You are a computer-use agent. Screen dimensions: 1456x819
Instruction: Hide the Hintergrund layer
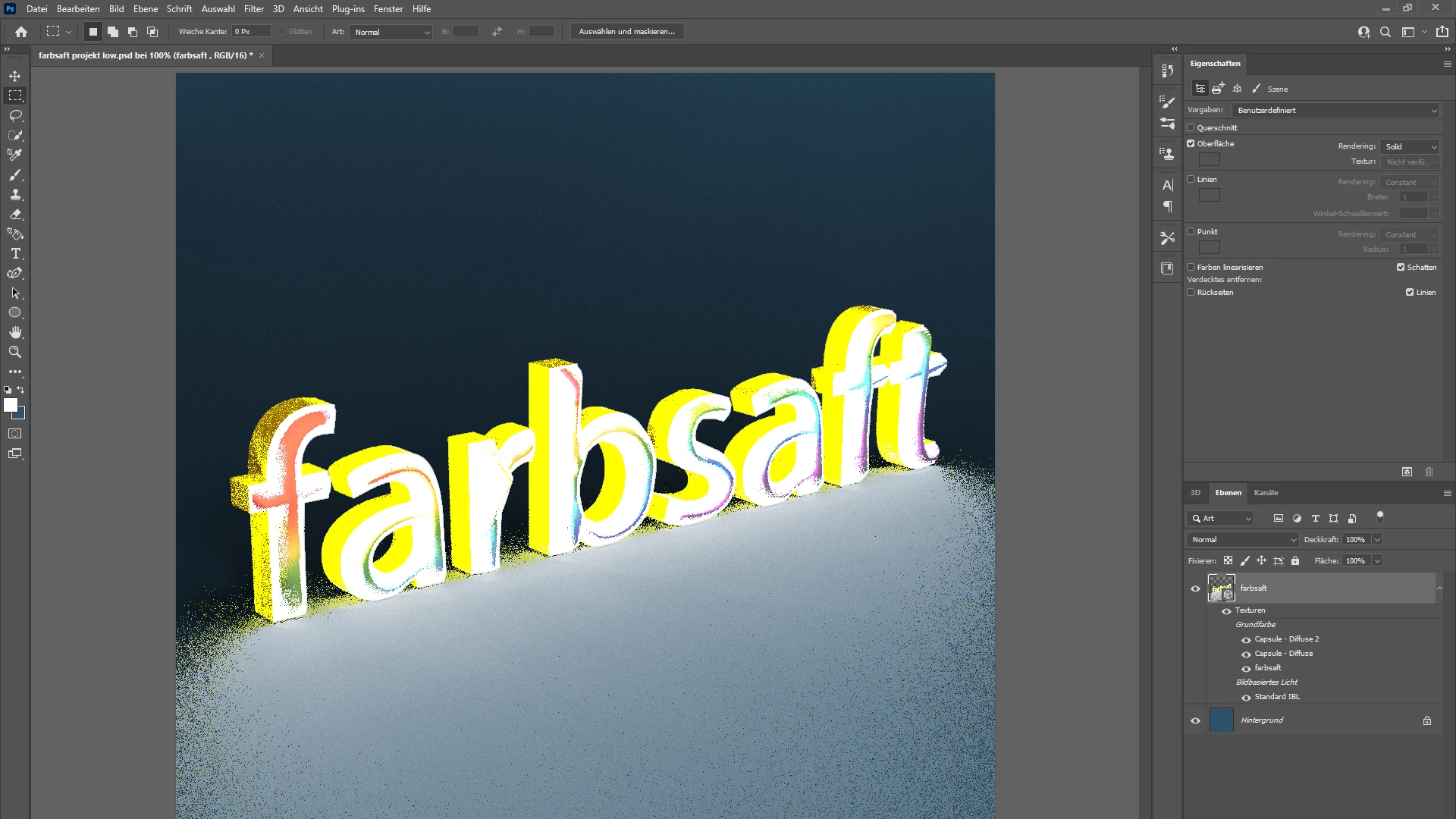click(x=1195, y=720)
